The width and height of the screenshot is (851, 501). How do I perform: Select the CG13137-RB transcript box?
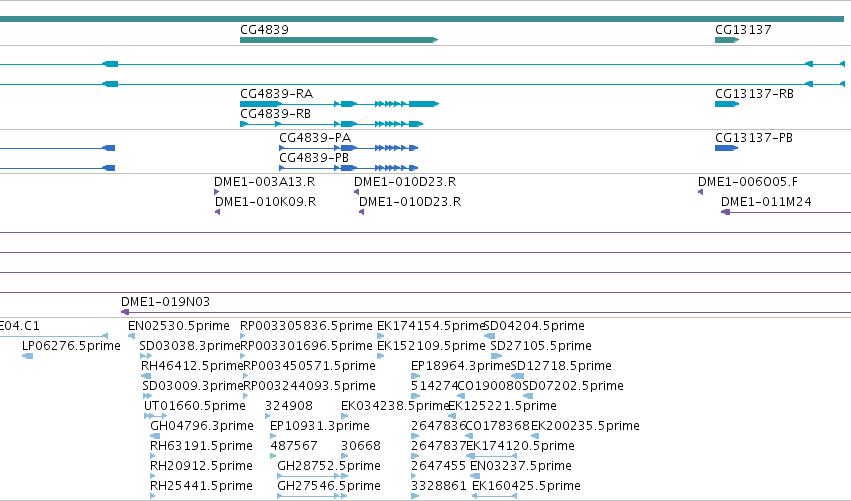727,104
